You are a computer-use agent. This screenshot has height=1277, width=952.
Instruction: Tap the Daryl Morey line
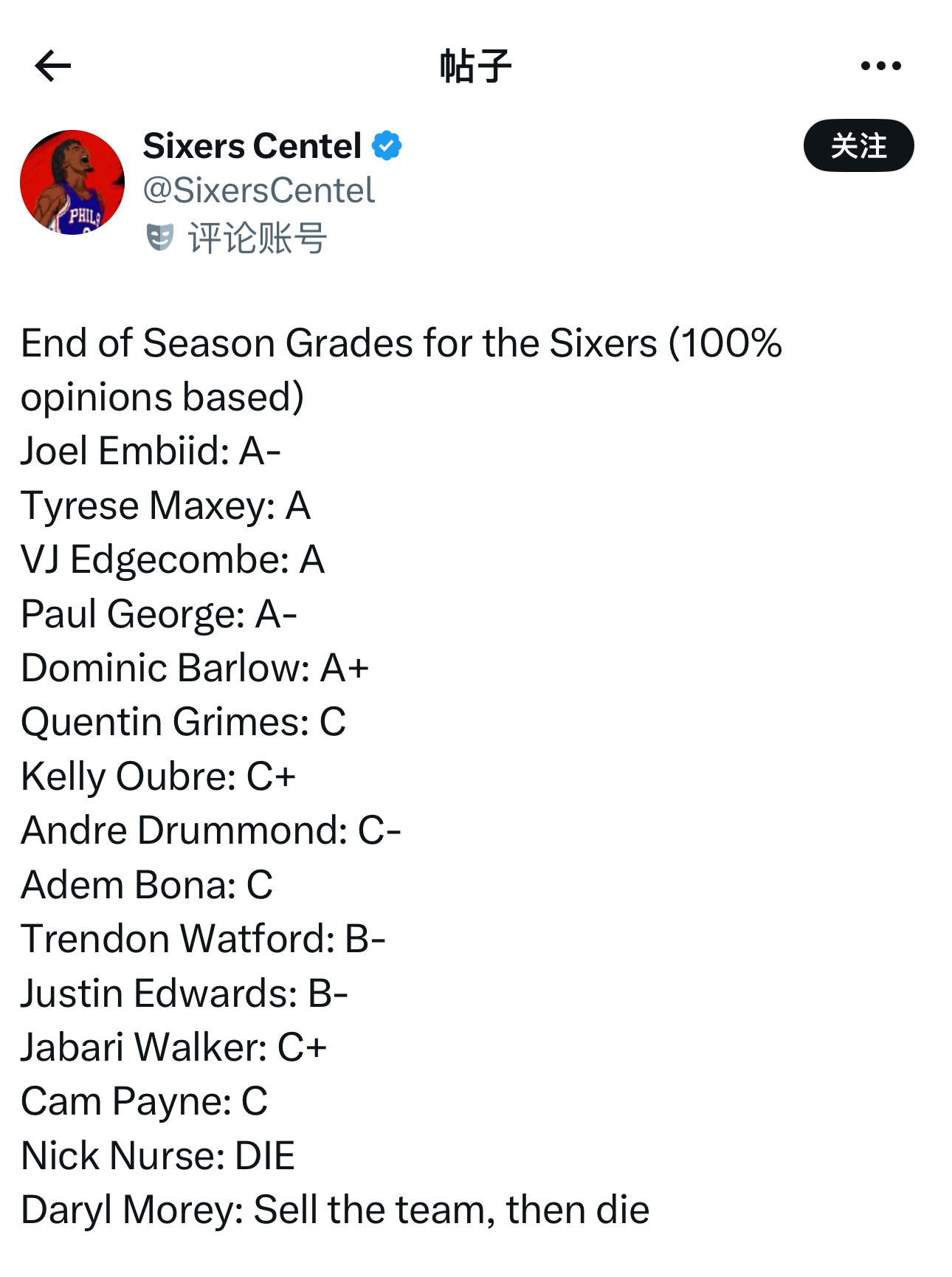point(335,1210)
